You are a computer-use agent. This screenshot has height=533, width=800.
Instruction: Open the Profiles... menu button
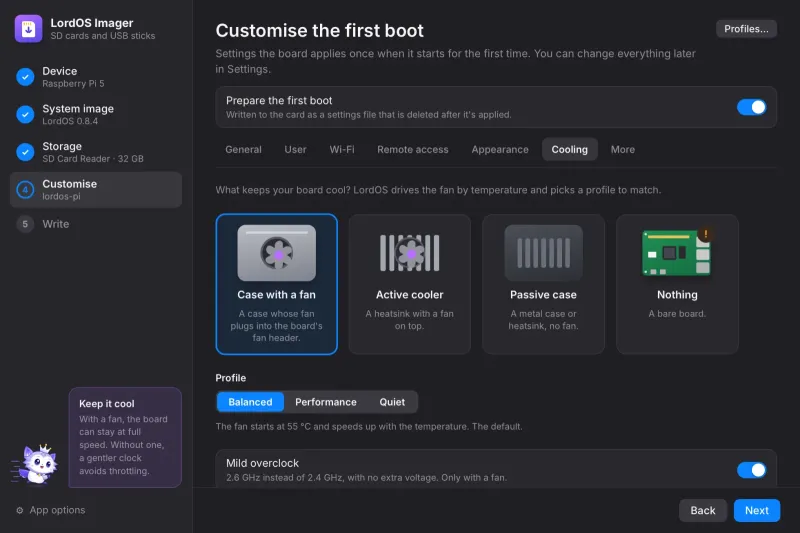(746, 29)
